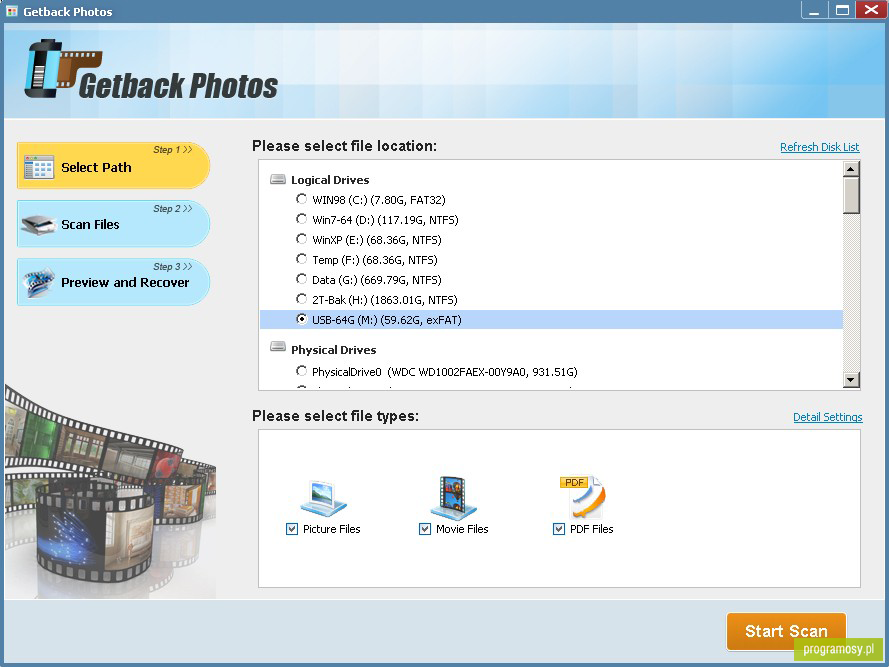
Task: Click the 'Win7-64 (D:) (117.19G, NTFS)' label
Action: coord(385,219)
